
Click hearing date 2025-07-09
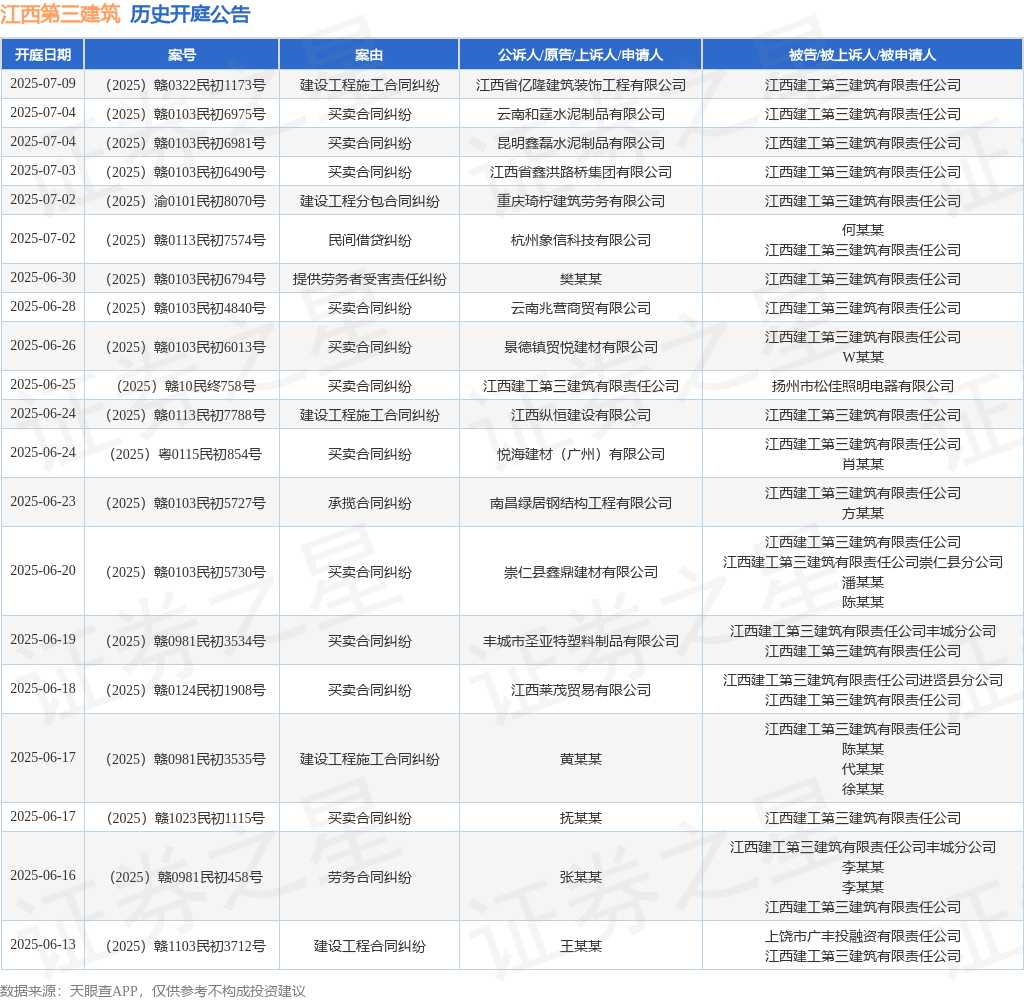(43, 84)
